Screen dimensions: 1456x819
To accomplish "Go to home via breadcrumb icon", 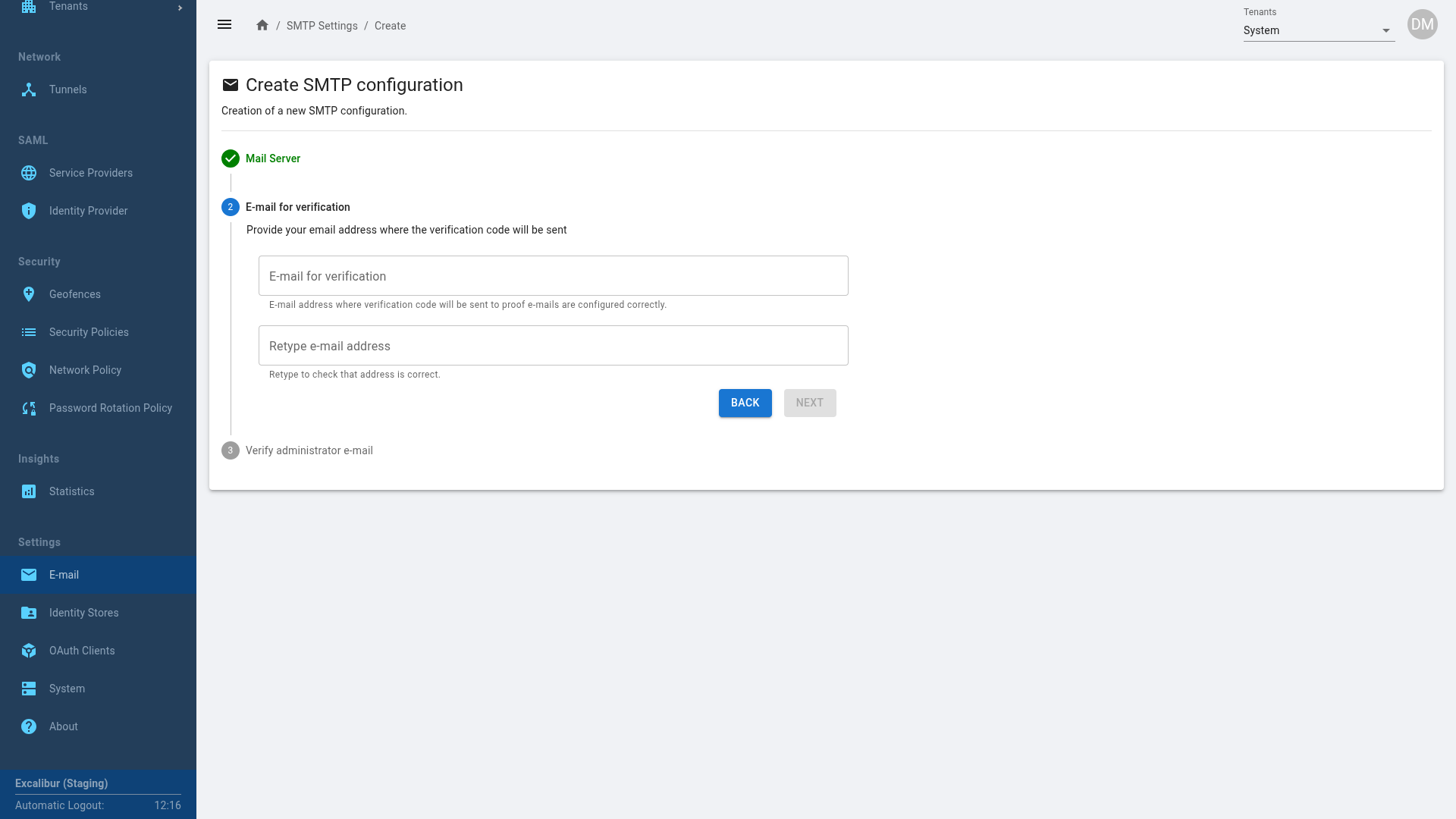I will (262, 25).
